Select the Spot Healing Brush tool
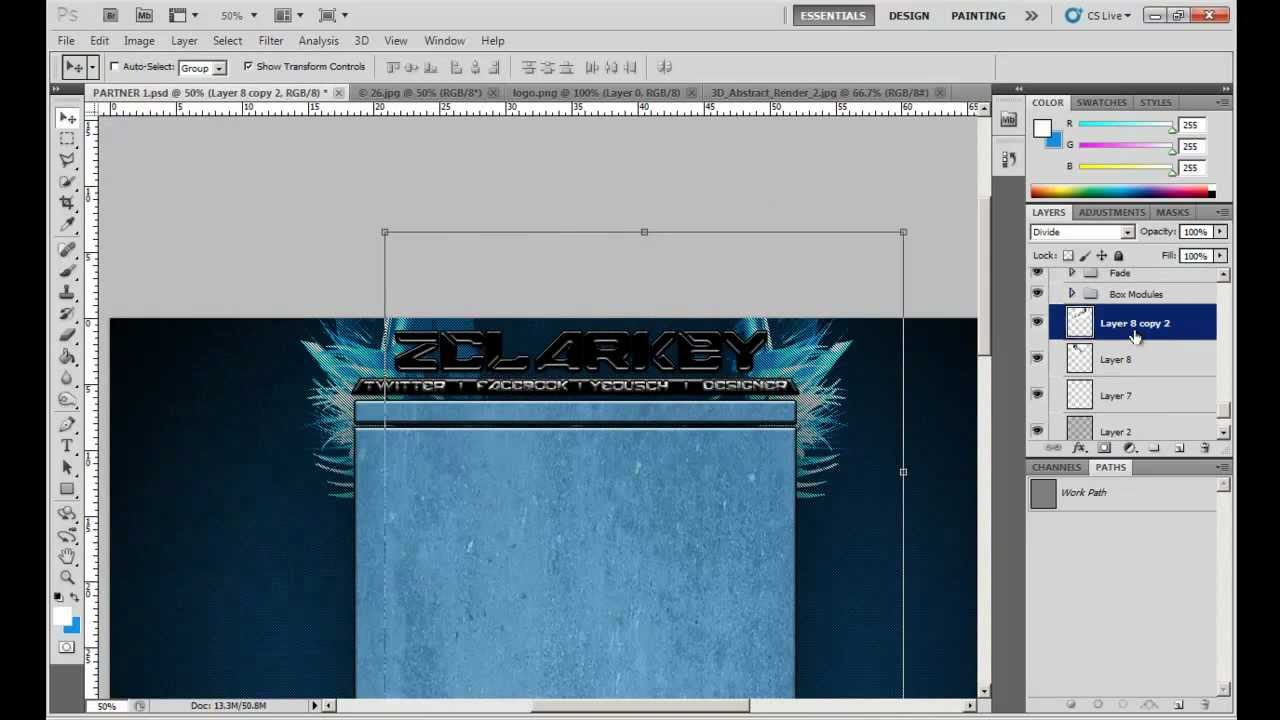The image size is (1280, 720). pos(67,250)
